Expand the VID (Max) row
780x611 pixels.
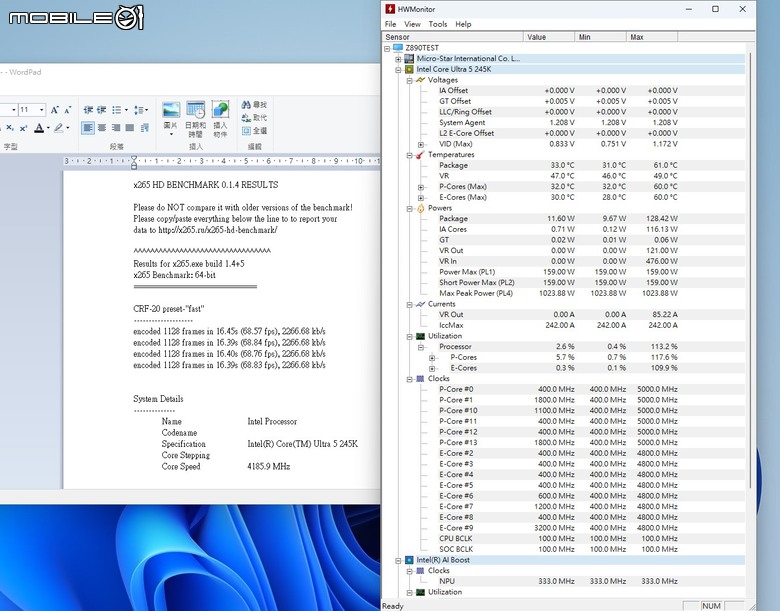(x=421, y=144)
